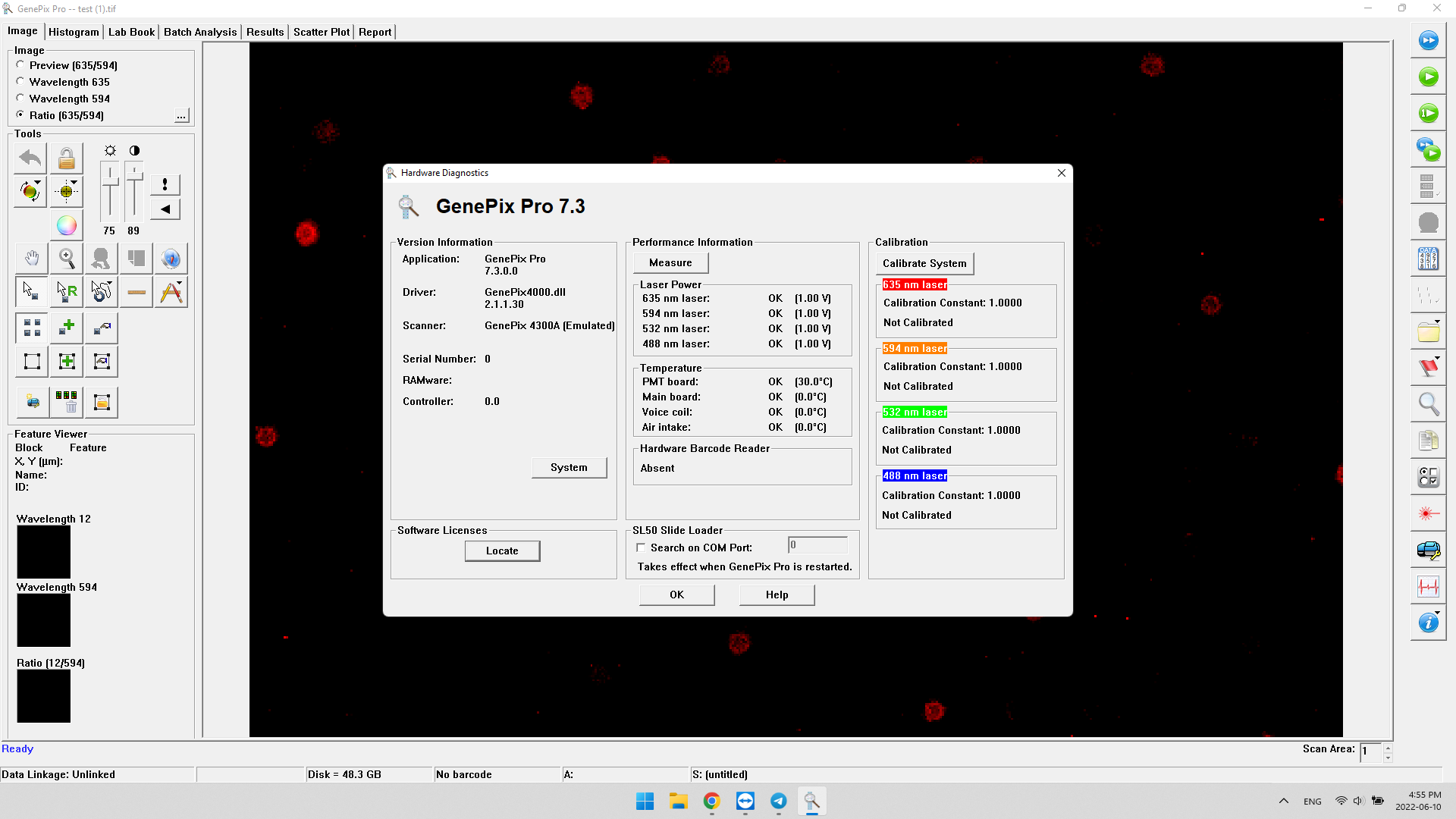Click the Calibrate System button
Screen dimensions: 1456x819
pos(924,263)
